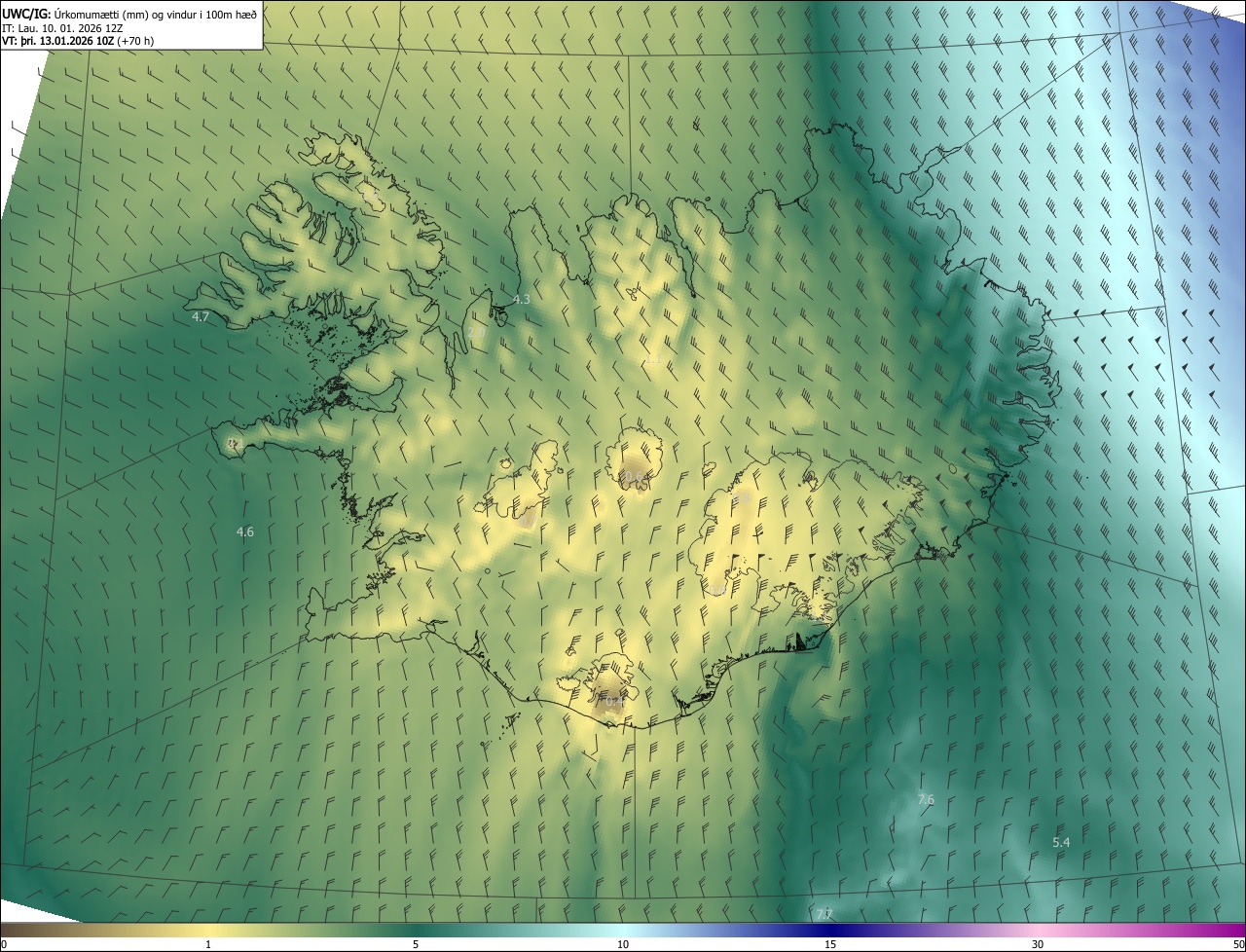Click the 4.7 value on the map

click(x=201, y=317)
